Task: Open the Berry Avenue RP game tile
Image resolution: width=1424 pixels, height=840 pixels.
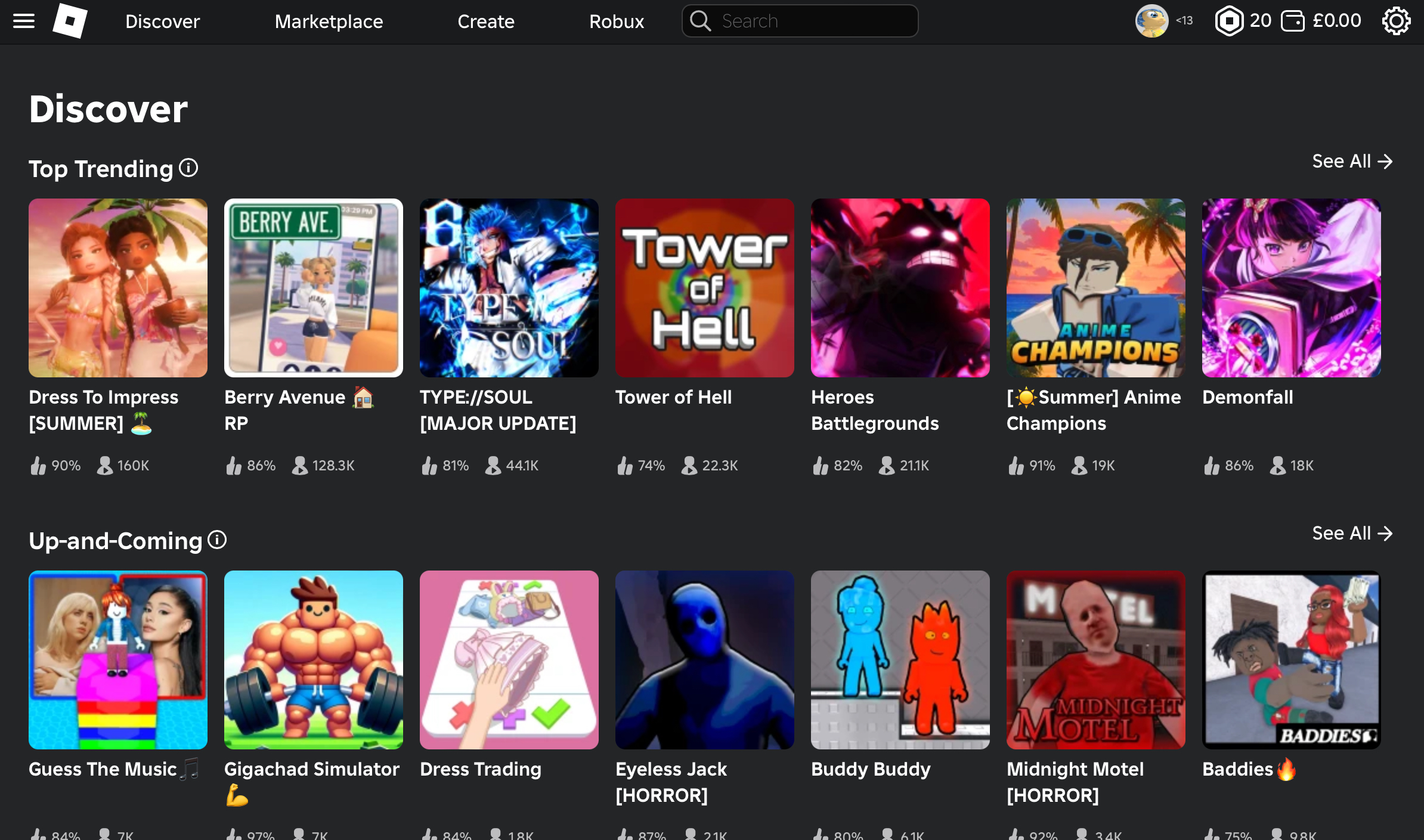Action: (x=313, y=288)
